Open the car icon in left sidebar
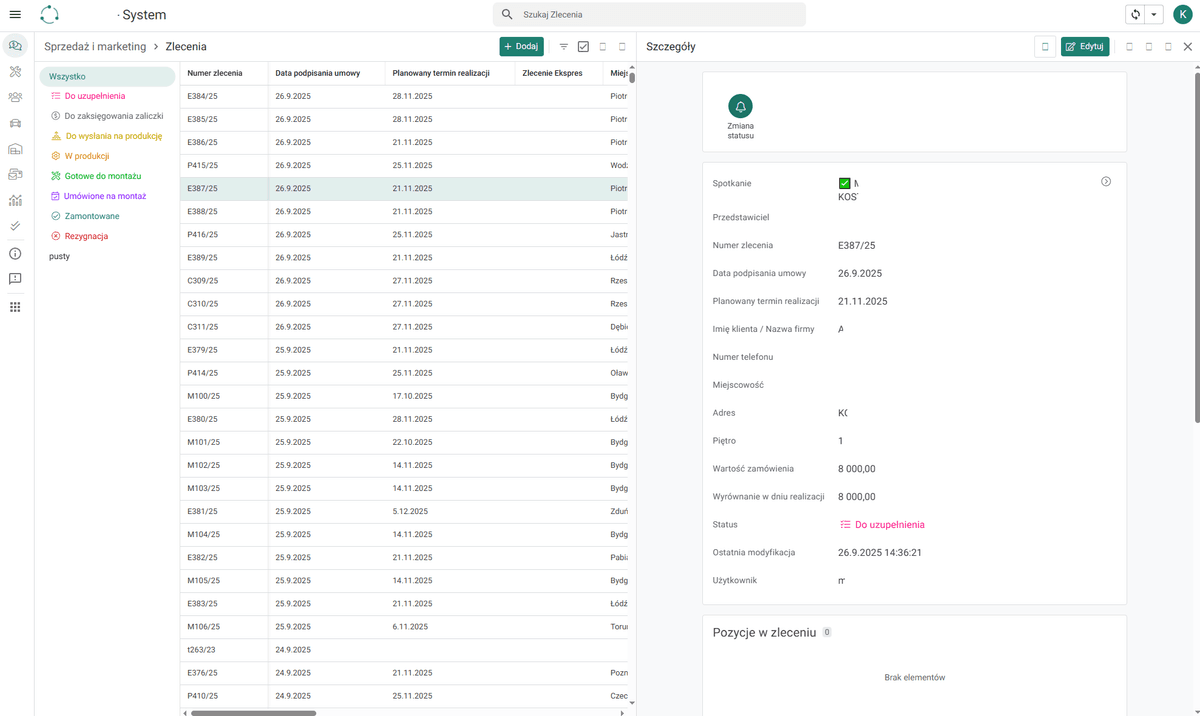Viewport: 1200px width, 716px height. point(15,124)
